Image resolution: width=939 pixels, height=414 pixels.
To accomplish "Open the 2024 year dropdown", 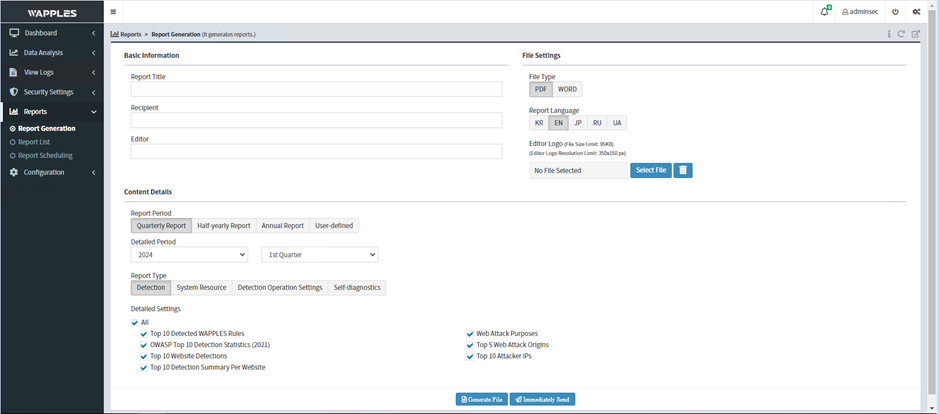I will [x=189, y=255].
